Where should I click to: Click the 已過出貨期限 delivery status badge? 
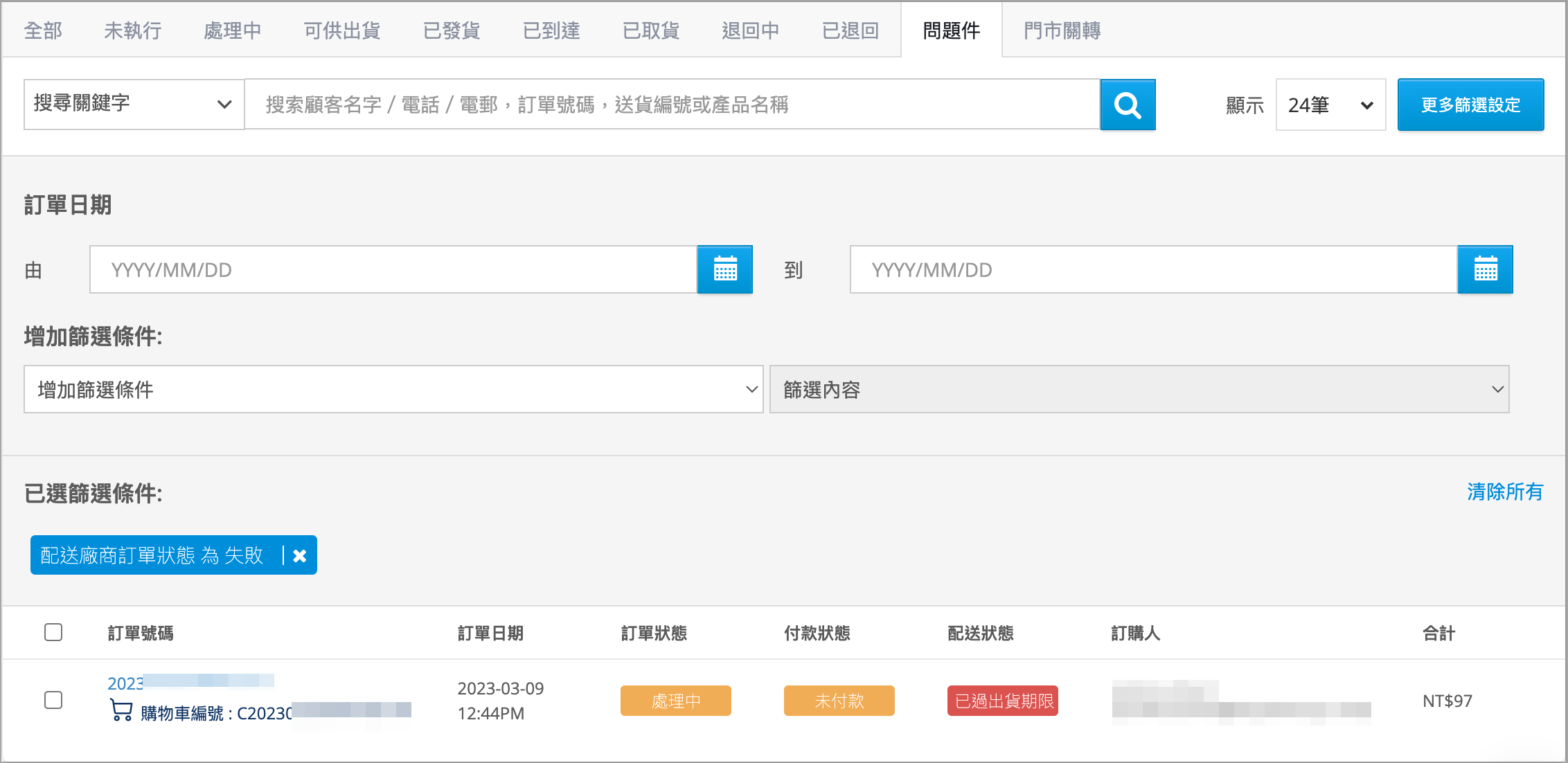tap(1003, 701)
